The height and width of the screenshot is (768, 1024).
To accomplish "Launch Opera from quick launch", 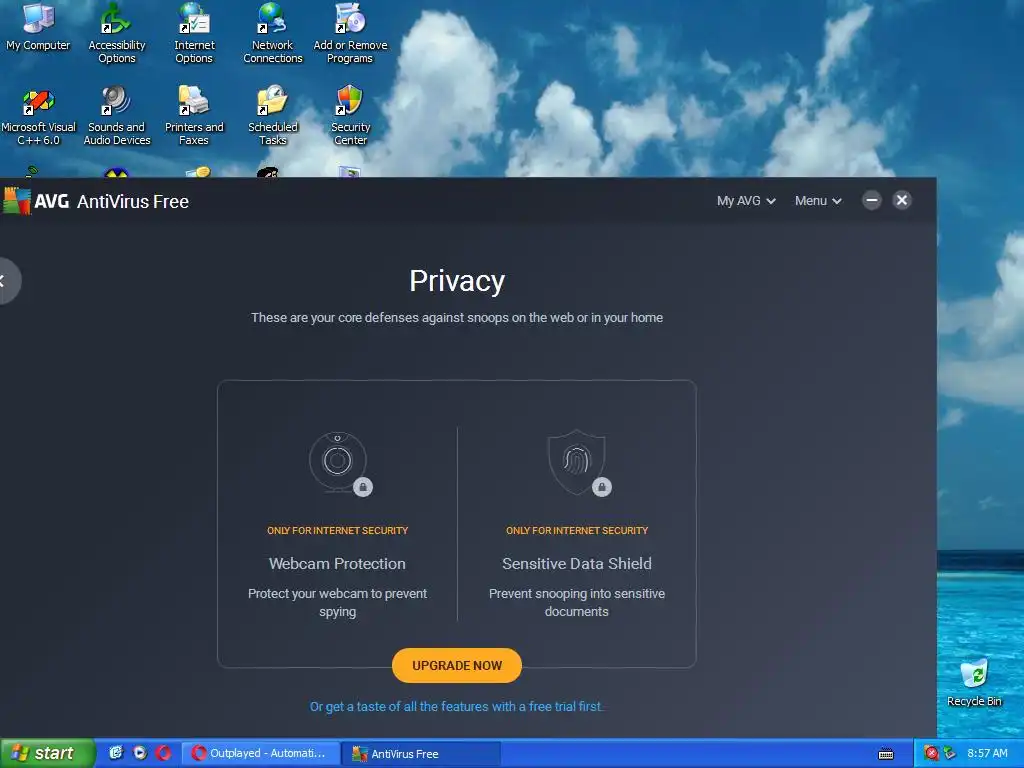I will coord(163,753).
